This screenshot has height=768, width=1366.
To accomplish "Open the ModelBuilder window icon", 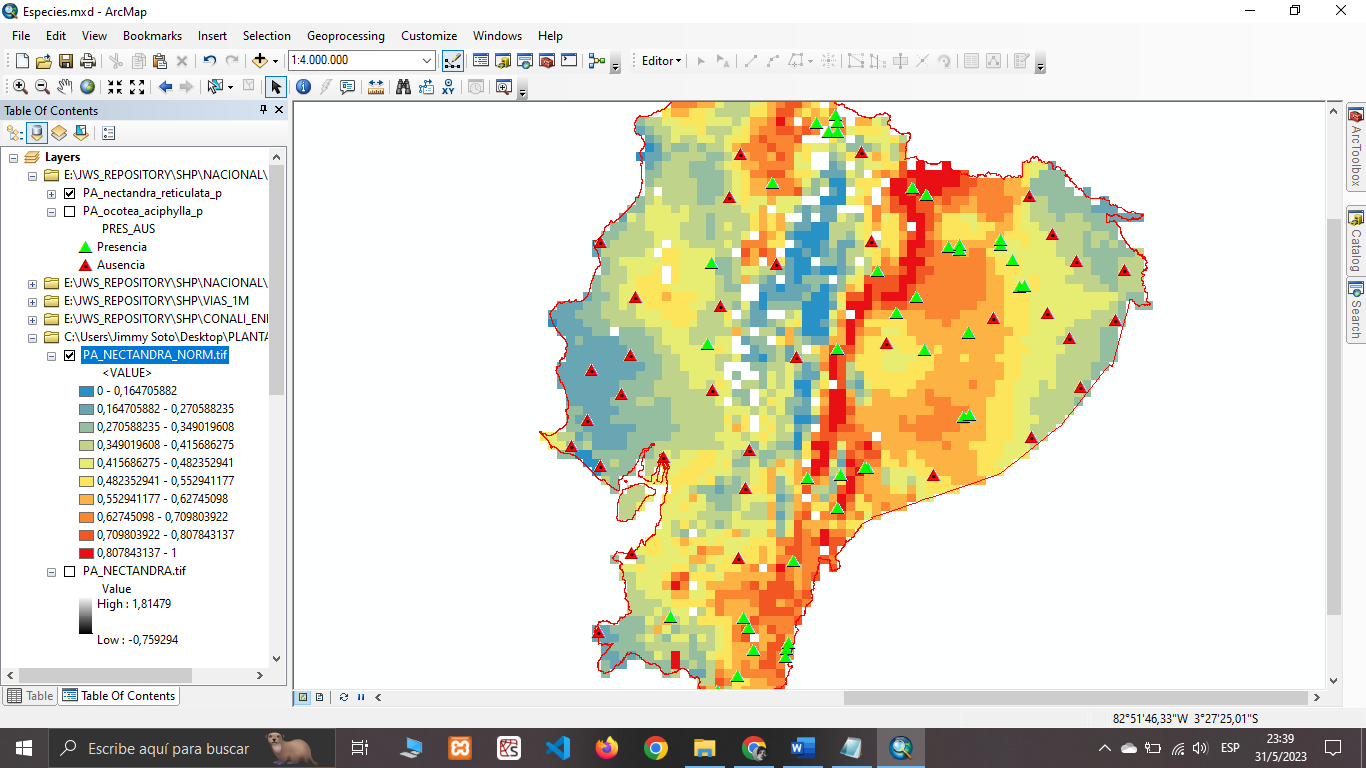I will pyautogui.click(x=597, y=61).
